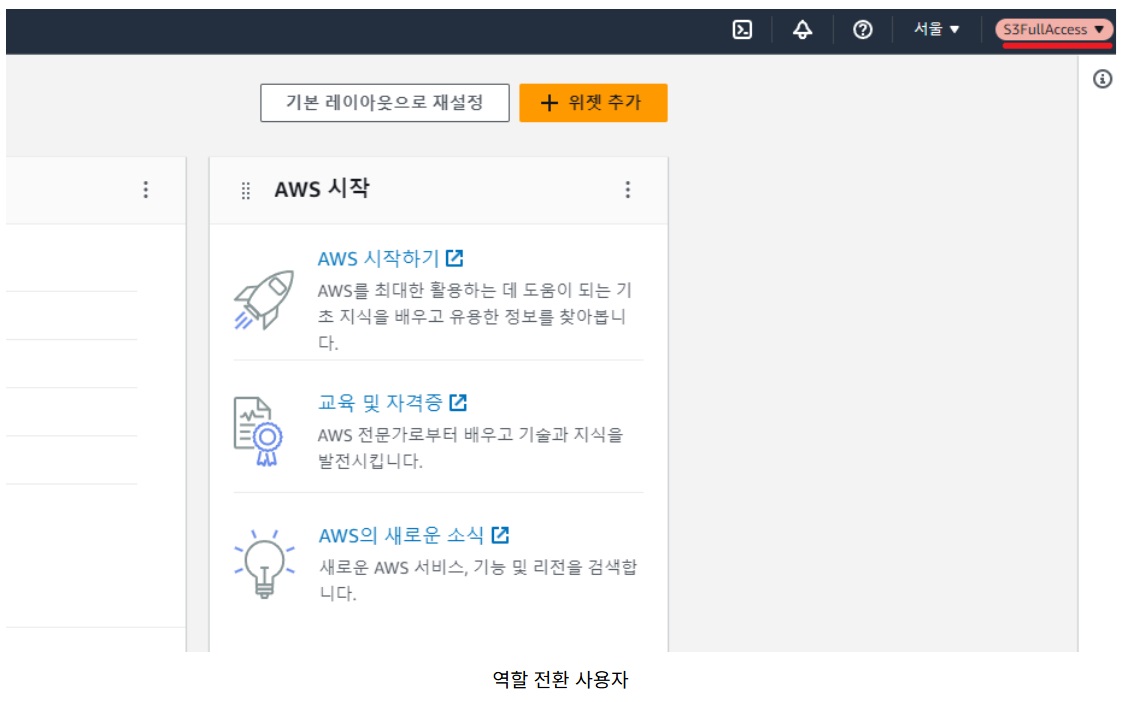Click description text starting 새로운 AWS 서비스
This screenshot has width=1121, height=702.
[x=478, y=580]
